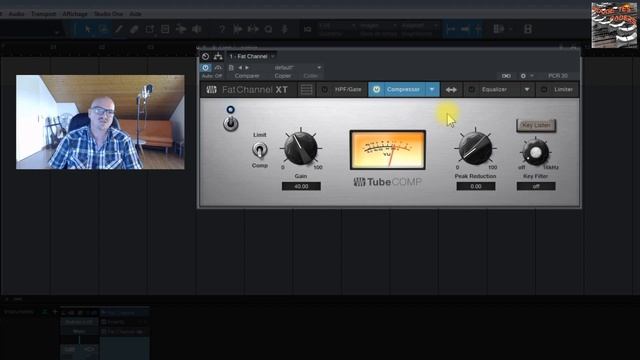This screenshot has width=640, height=360.
Task: Click the Peak Reduction value field showing 0.00
Action: (x=476, y=186)
